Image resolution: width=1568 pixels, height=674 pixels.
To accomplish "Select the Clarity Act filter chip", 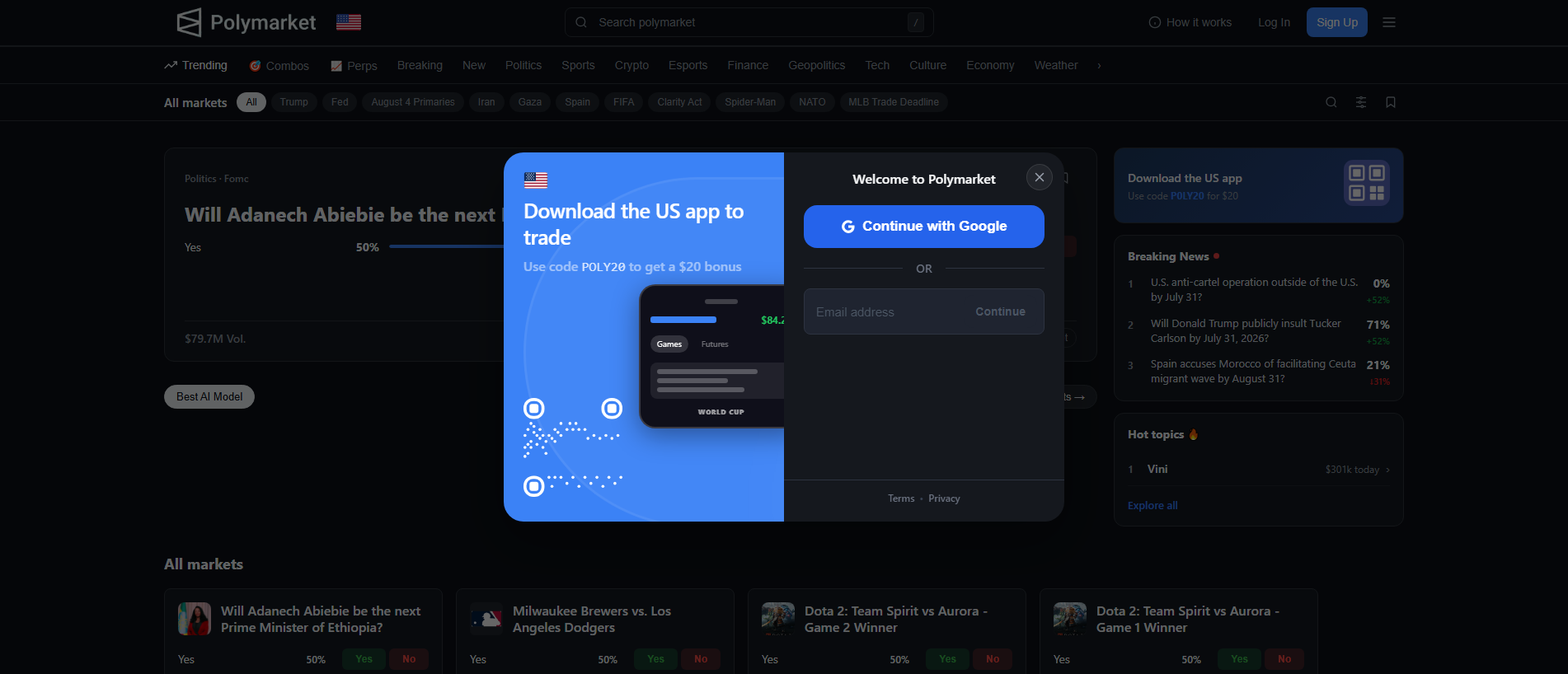I will click(x=680, y=102).
